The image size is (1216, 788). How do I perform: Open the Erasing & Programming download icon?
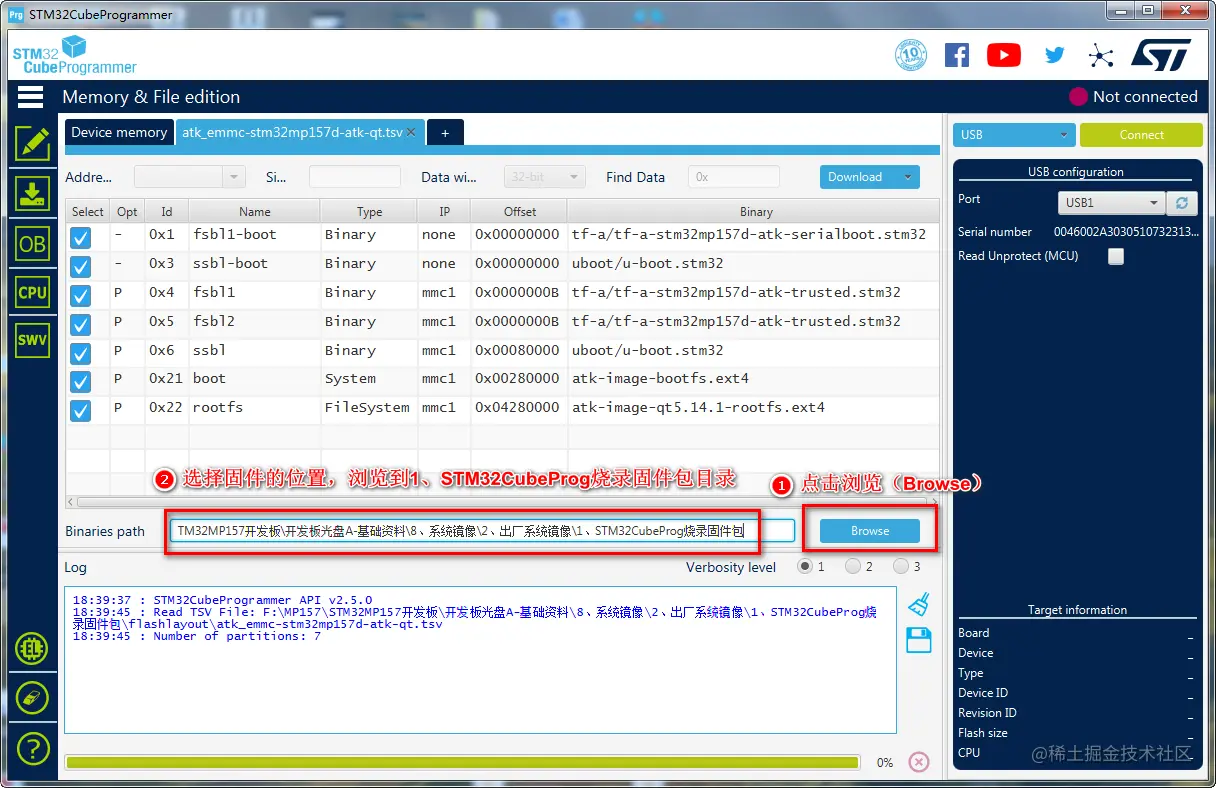coord(32,193)
